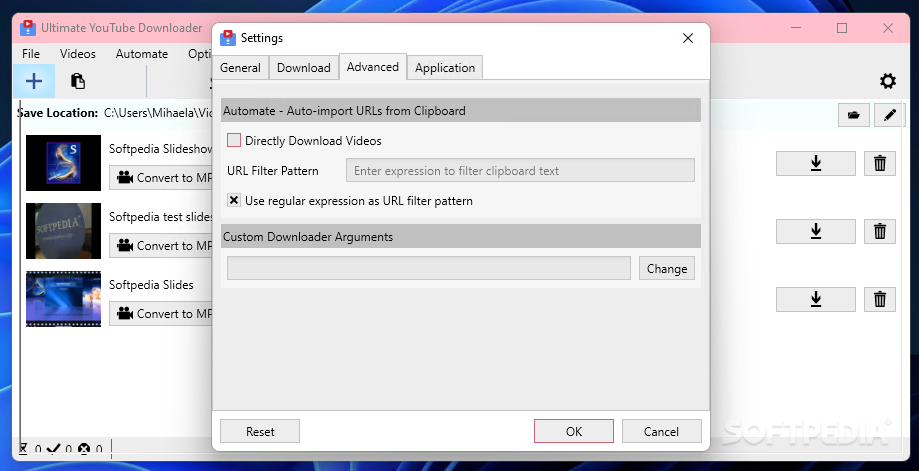Click Convert to MP for Softpedia Slides

[161, 313]
